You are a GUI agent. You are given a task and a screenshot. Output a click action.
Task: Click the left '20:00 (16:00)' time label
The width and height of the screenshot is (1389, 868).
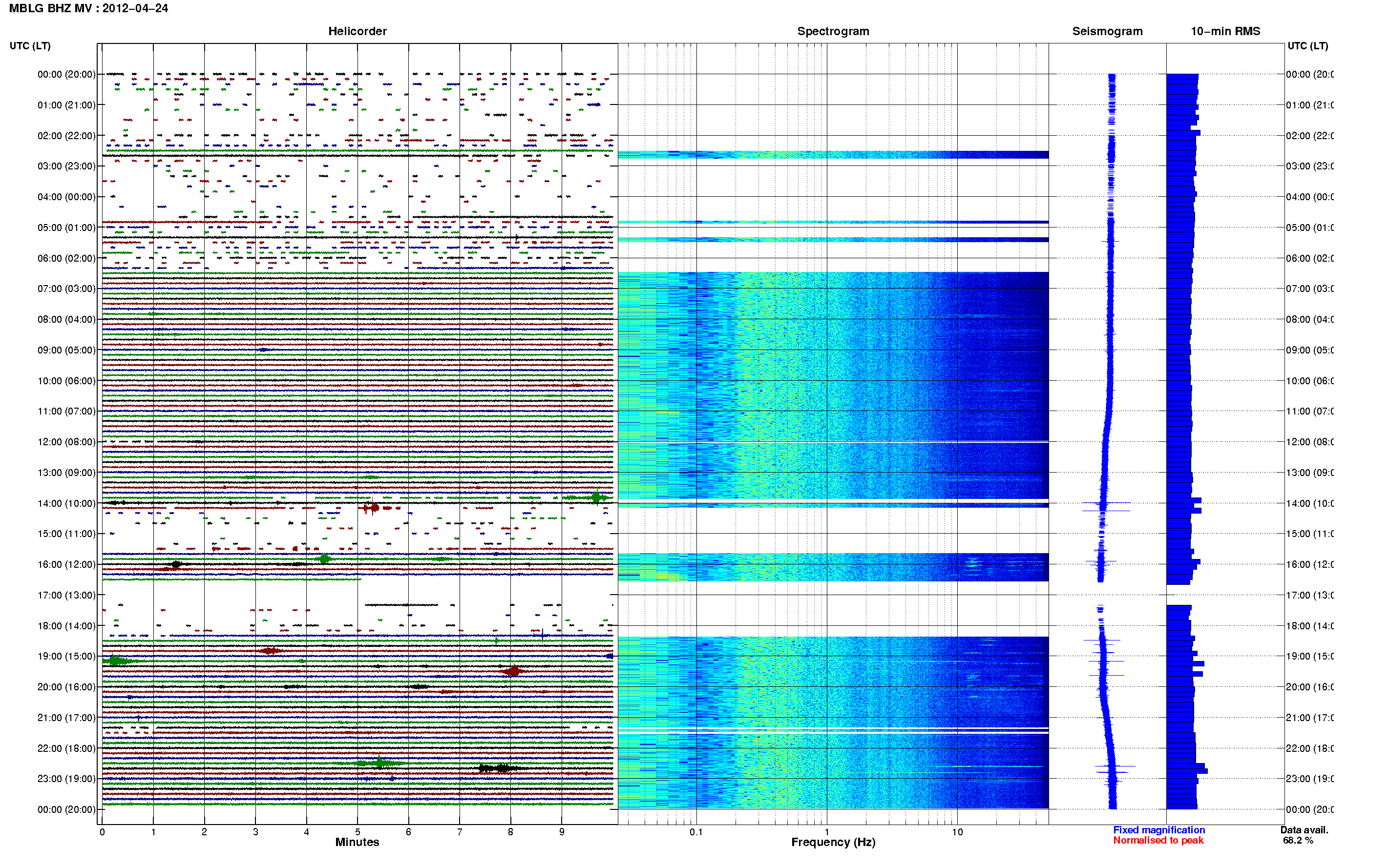click(66, 686)
